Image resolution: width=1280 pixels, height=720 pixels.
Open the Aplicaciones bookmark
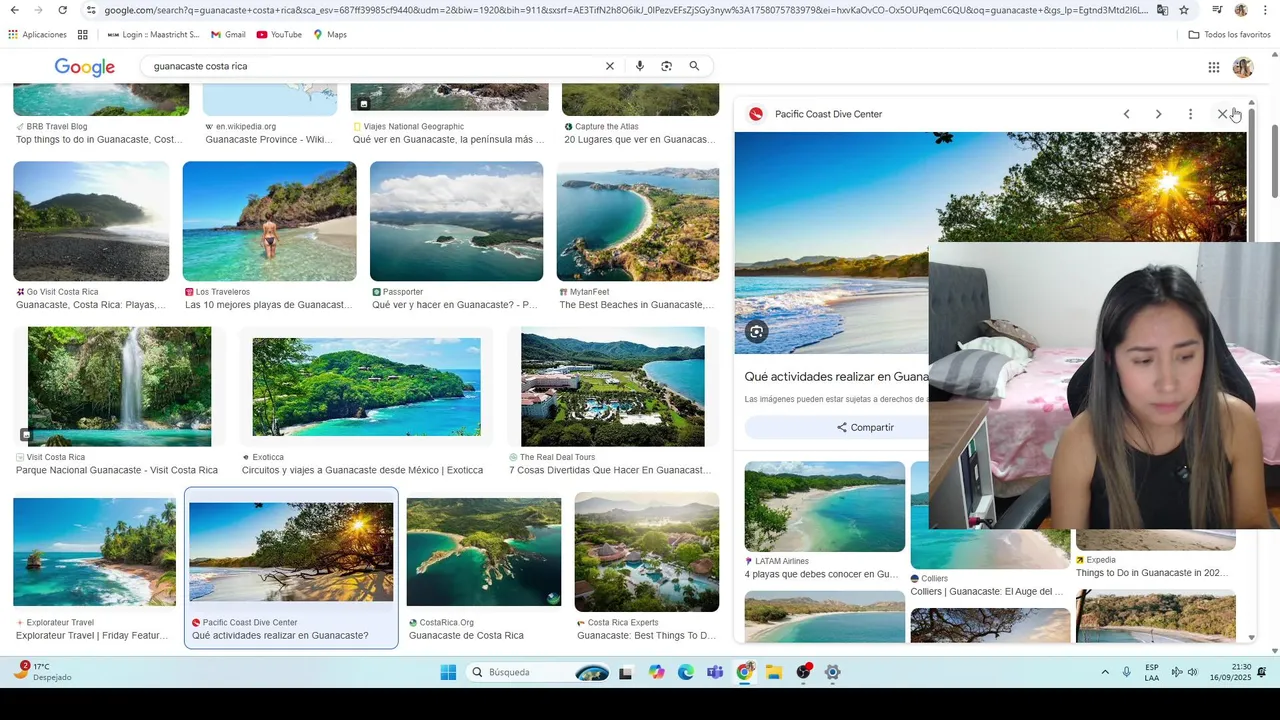pyautogui.click(x=37, y=34)
